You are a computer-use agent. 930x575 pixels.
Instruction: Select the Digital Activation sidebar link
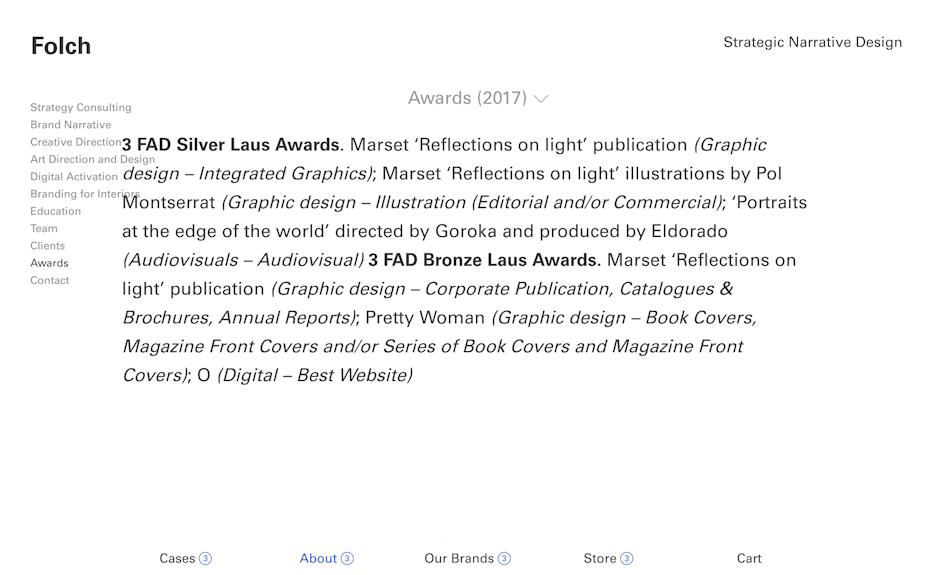tap(74, 177)
